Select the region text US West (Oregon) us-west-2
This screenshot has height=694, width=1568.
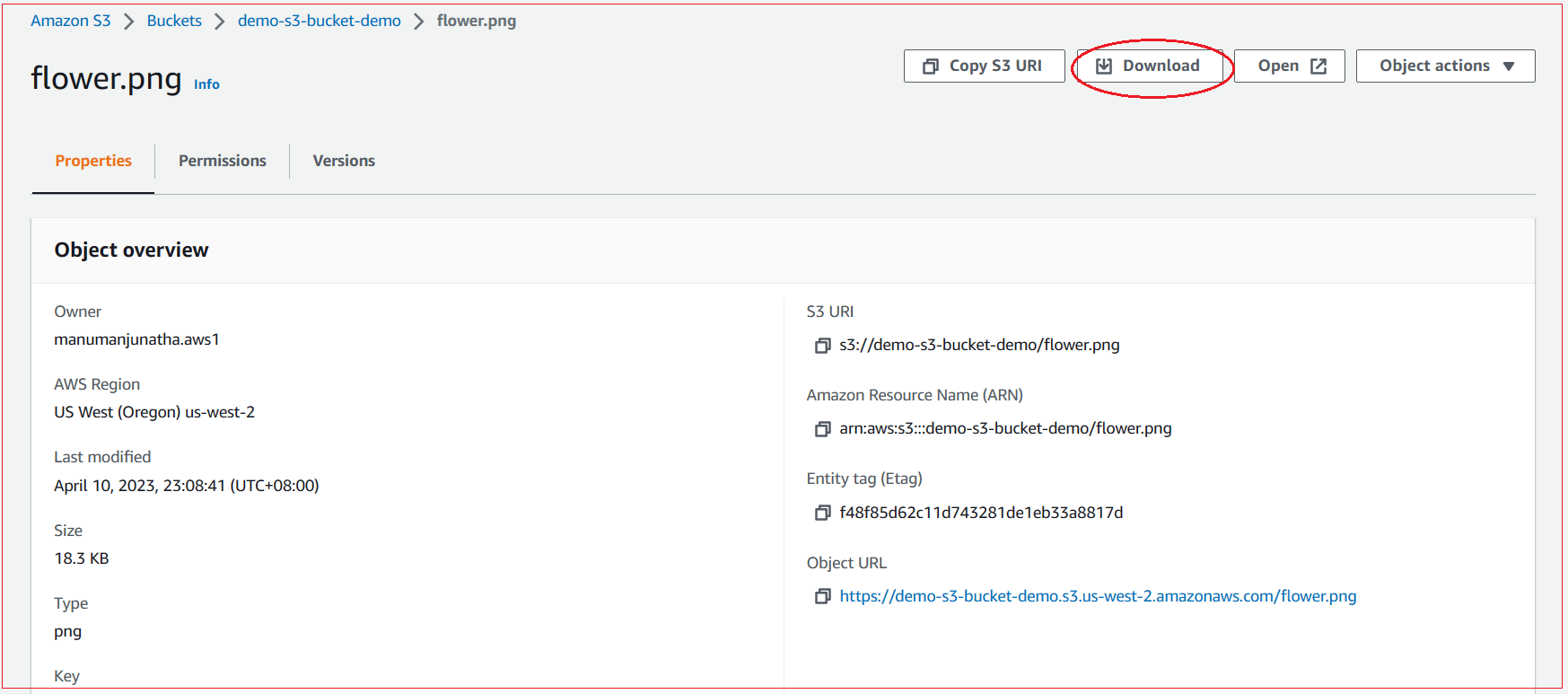pos(154,412)
